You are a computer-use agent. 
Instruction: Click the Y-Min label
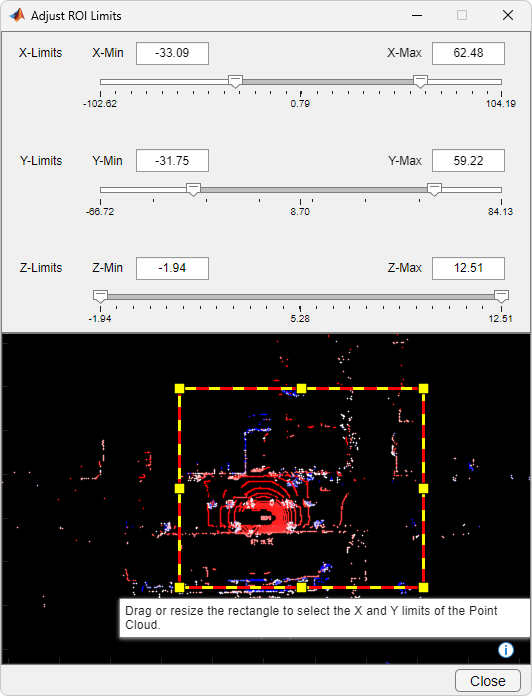point(107,161)
